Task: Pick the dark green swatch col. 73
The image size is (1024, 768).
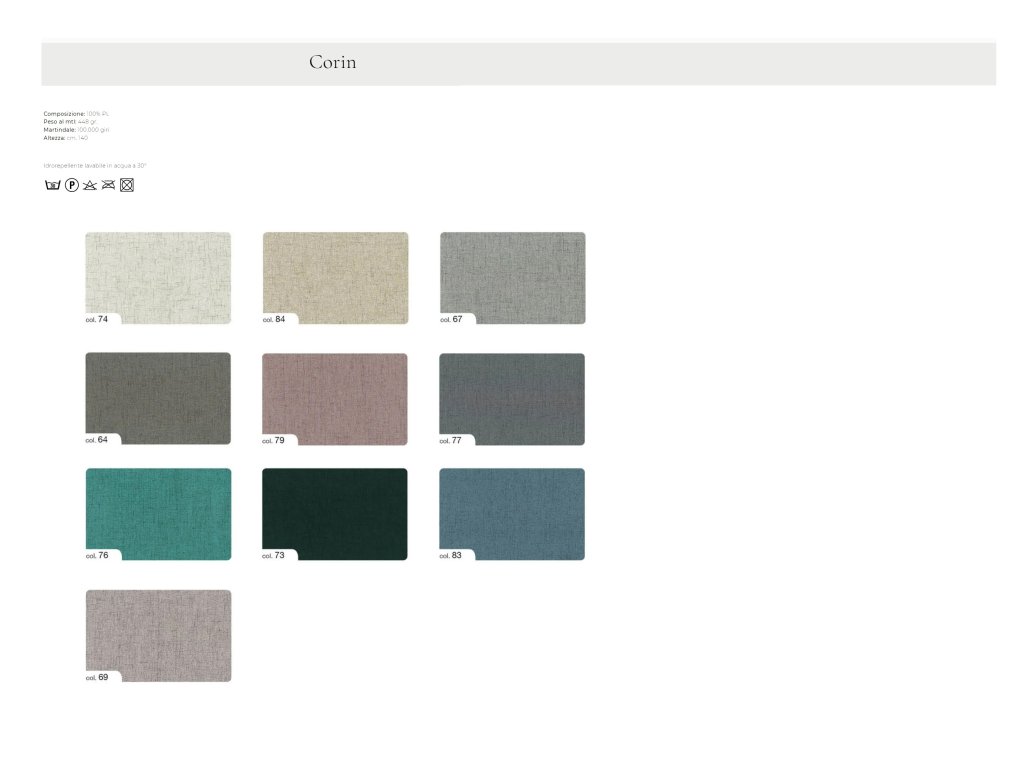Action: coord(334,514)
